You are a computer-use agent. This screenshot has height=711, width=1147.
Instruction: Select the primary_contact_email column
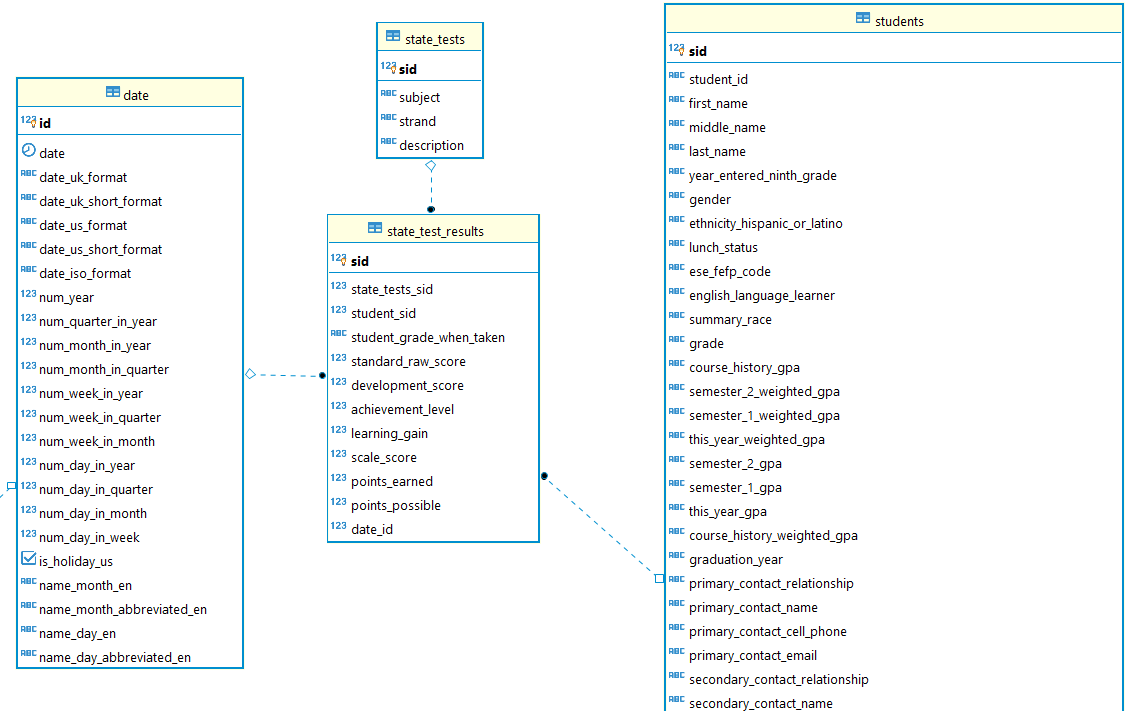(x=753, y=655)
